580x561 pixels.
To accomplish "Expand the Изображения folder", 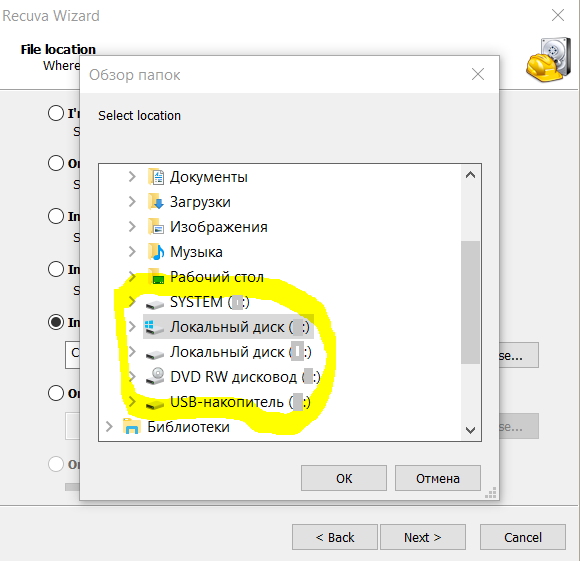I will (132, 227).
